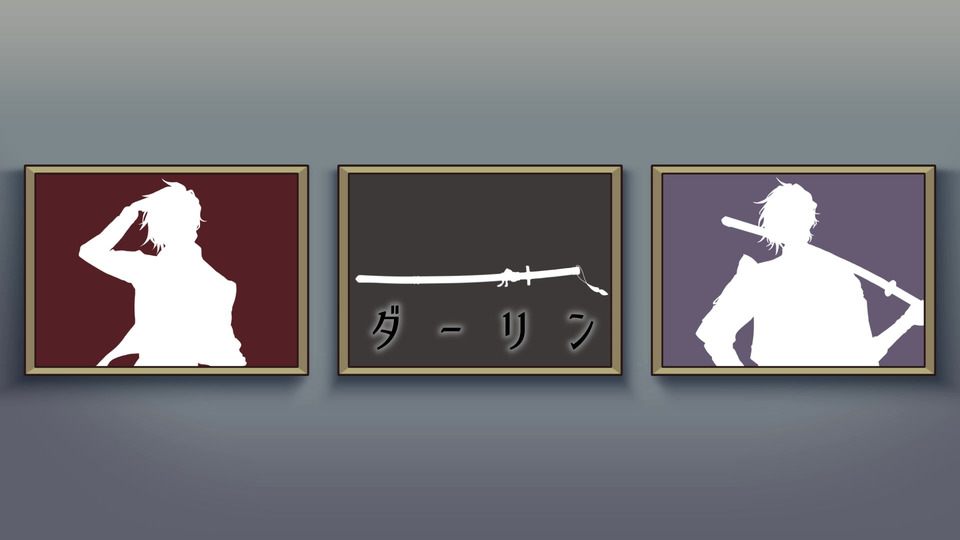The width and height of the screenshot is (960, 540).
Task: Click the white katana silhouette in middle frame
Action: coord(481,279)
